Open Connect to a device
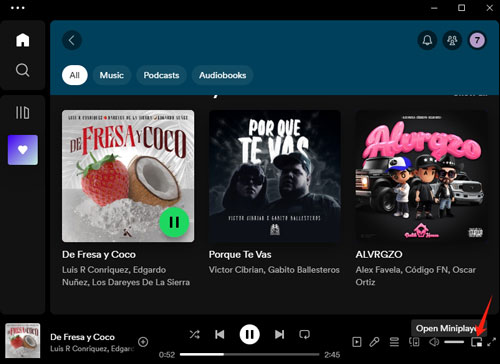 click(414, 342)
